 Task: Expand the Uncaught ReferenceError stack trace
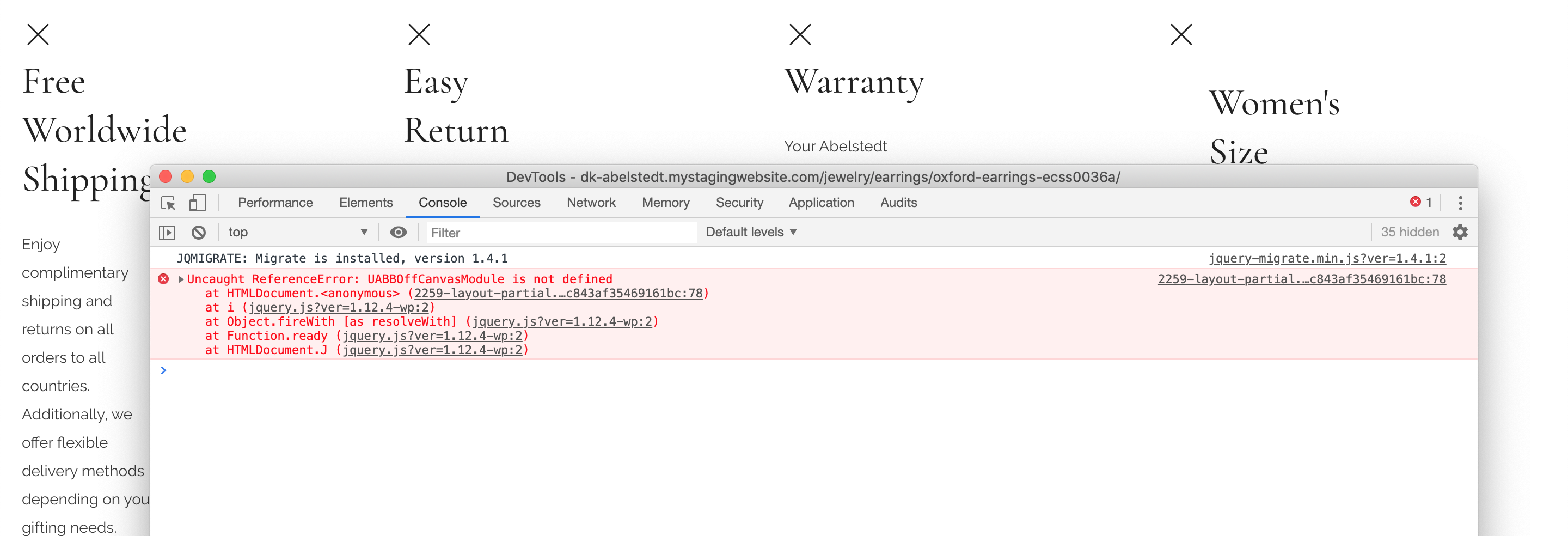point(181,279)
